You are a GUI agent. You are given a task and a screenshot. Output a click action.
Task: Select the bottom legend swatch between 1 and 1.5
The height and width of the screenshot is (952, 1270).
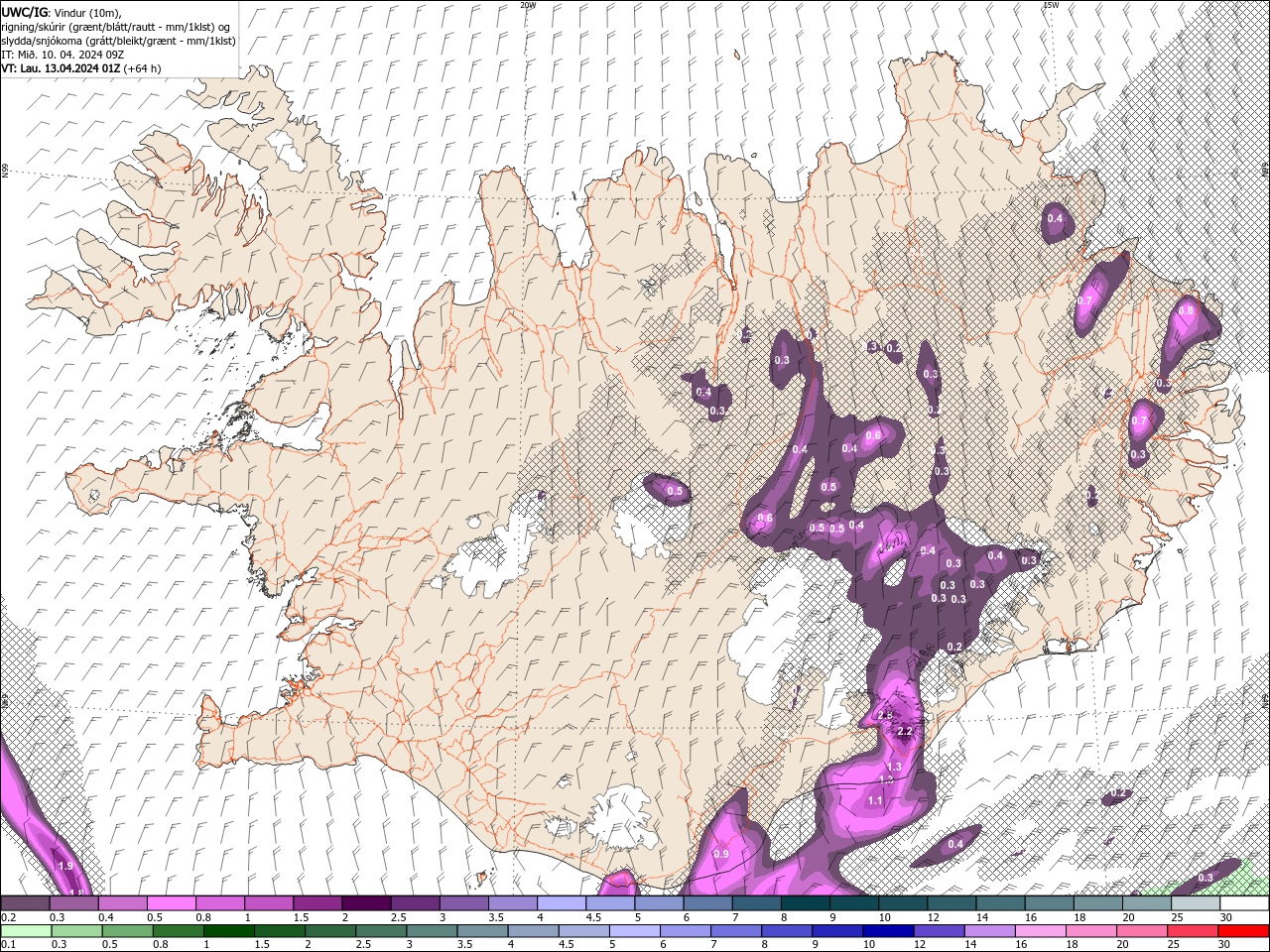(231, 930)
